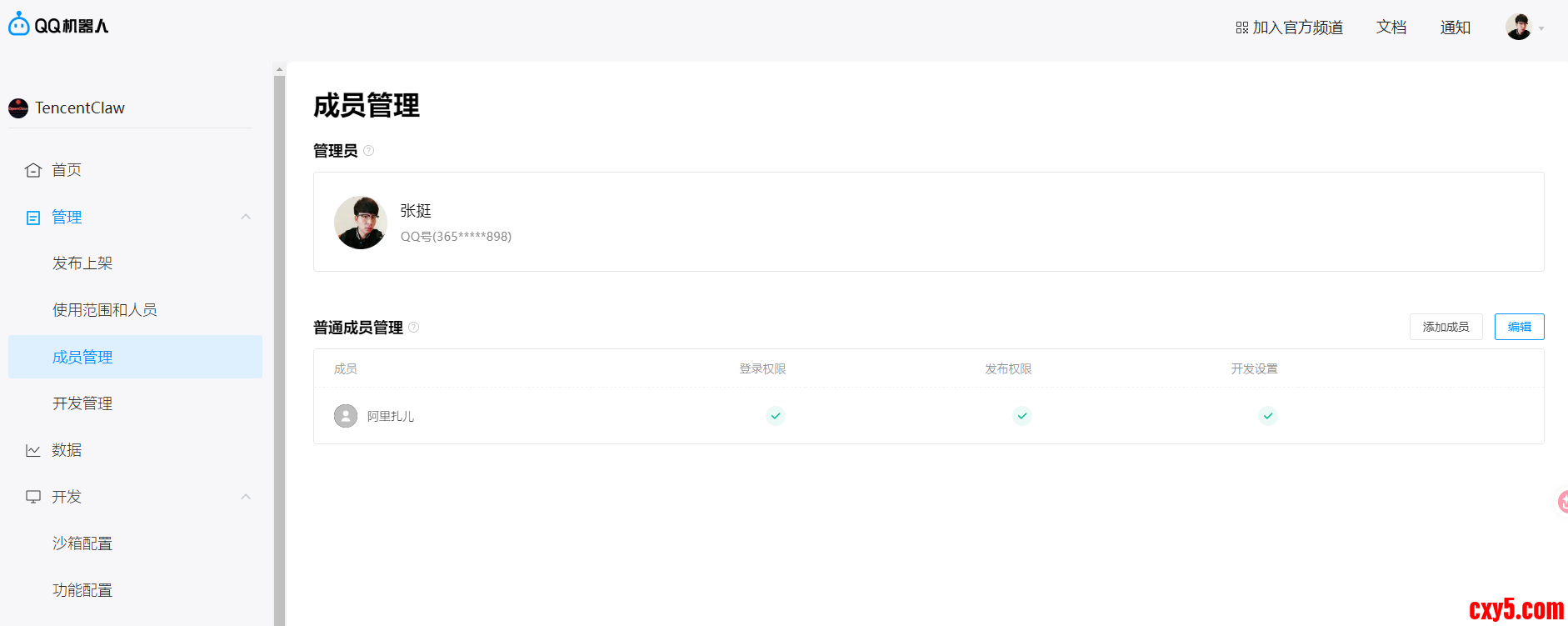This screenshot has width=1568, height=626.
Task: Click the 普通成员管理 section title
Action: coord(358,328)
